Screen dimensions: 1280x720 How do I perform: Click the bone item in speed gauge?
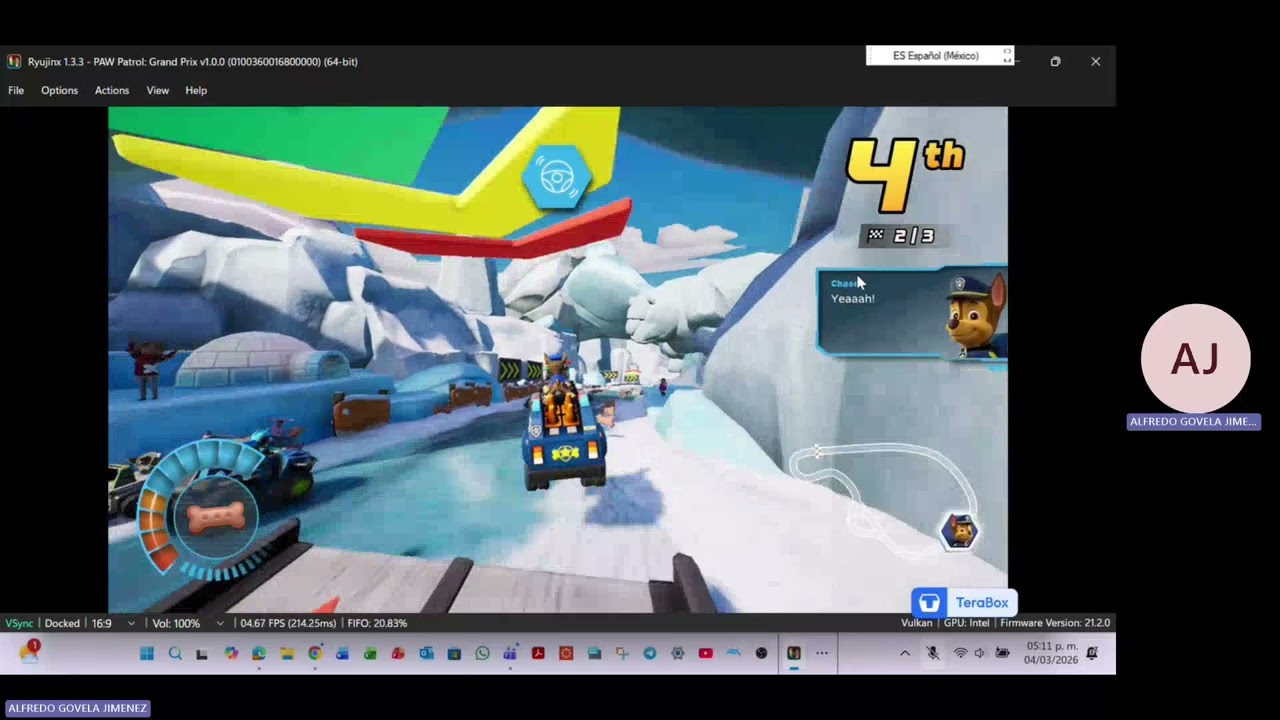216,517
